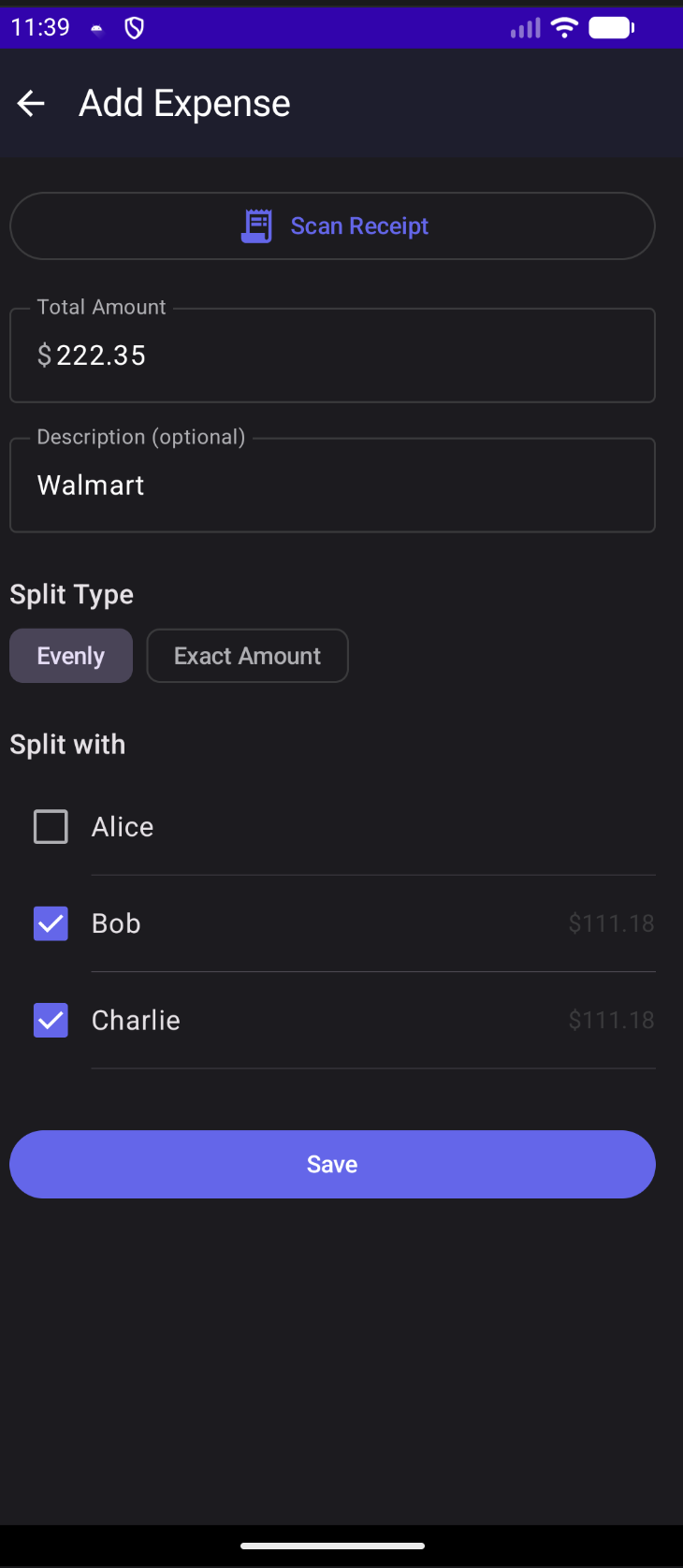Tap the dollar sign prefix symbol
This screenshot has height=1568, width=683.
click(44, 356)
